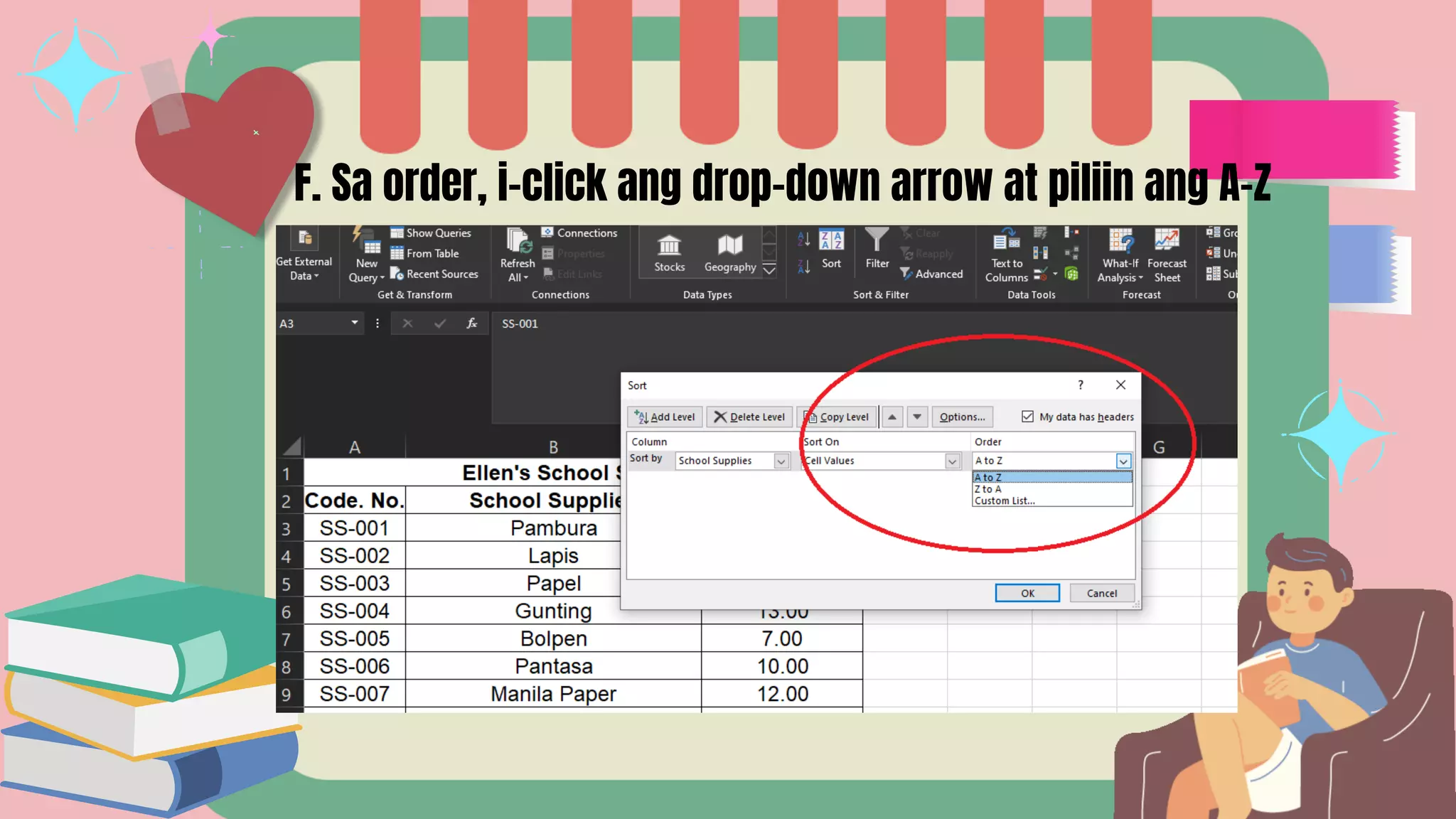Toggle My data has headers checkbox
This screenshot has height=819, width=1456.
1027,417
